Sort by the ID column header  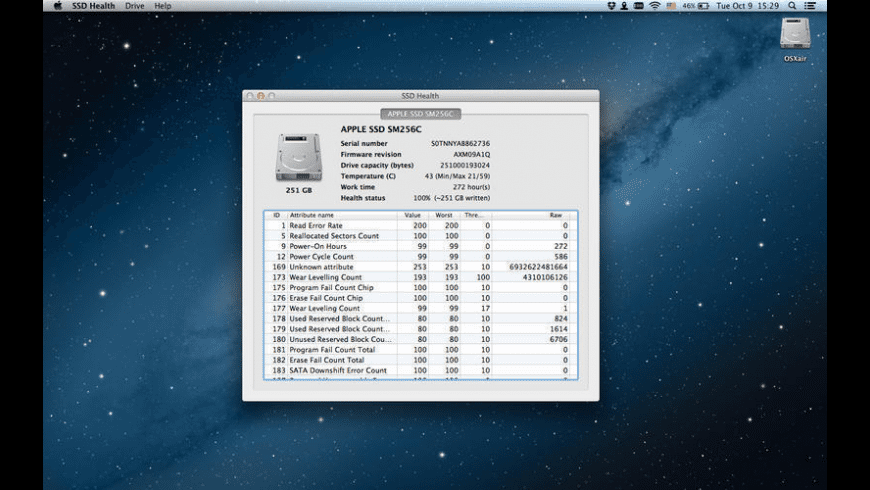click(x=276, y=215)
